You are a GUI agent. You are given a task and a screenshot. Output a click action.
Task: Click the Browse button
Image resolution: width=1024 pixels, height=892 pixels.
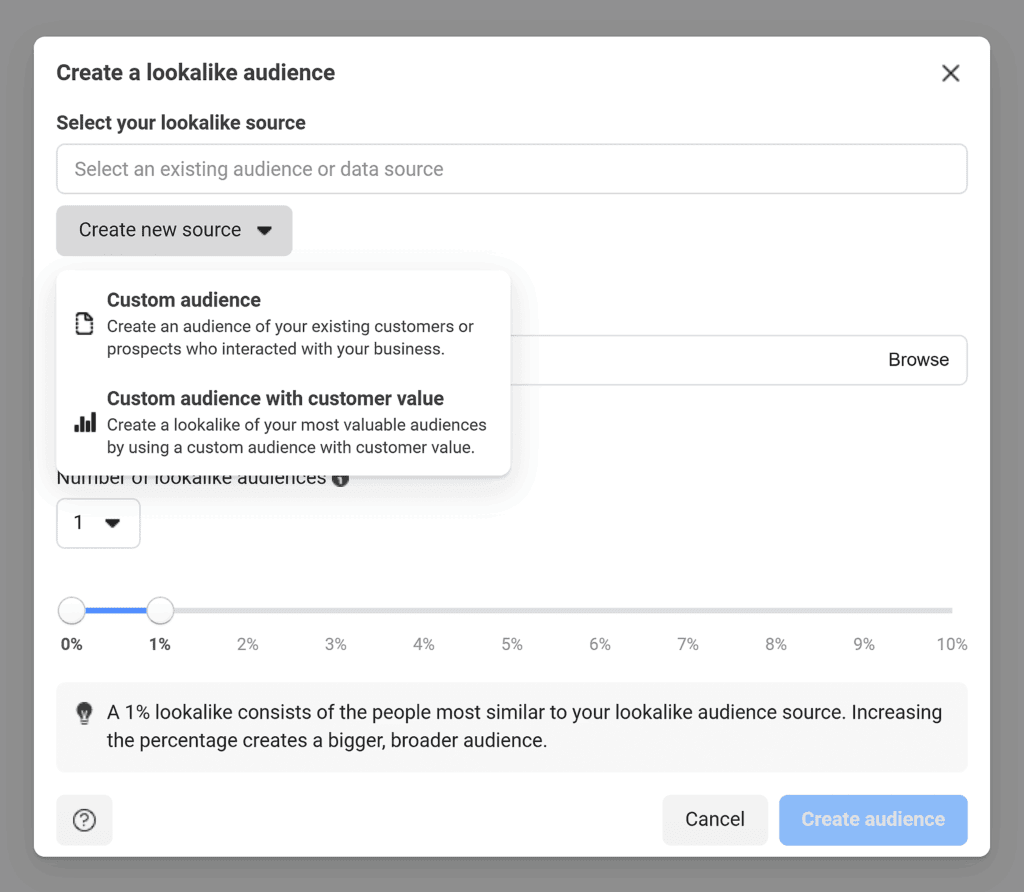(918, 359)
